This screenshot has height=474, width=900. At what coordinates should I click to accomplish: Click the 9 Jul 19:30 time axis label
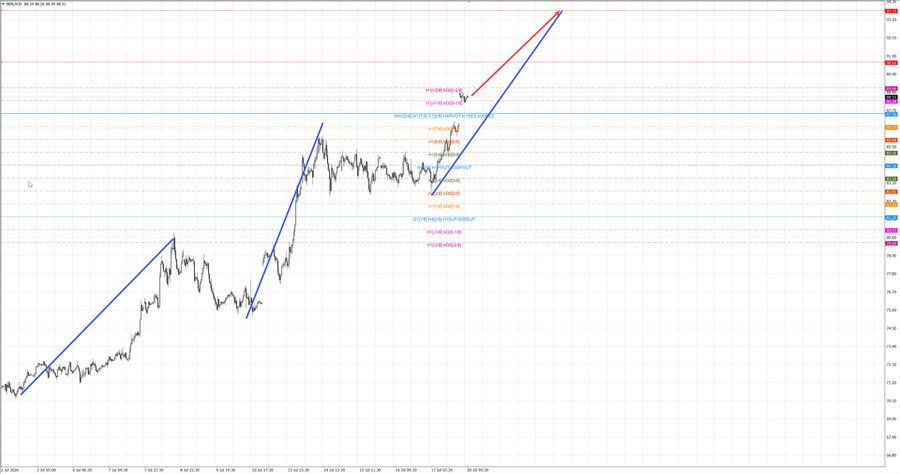[226, 470]
